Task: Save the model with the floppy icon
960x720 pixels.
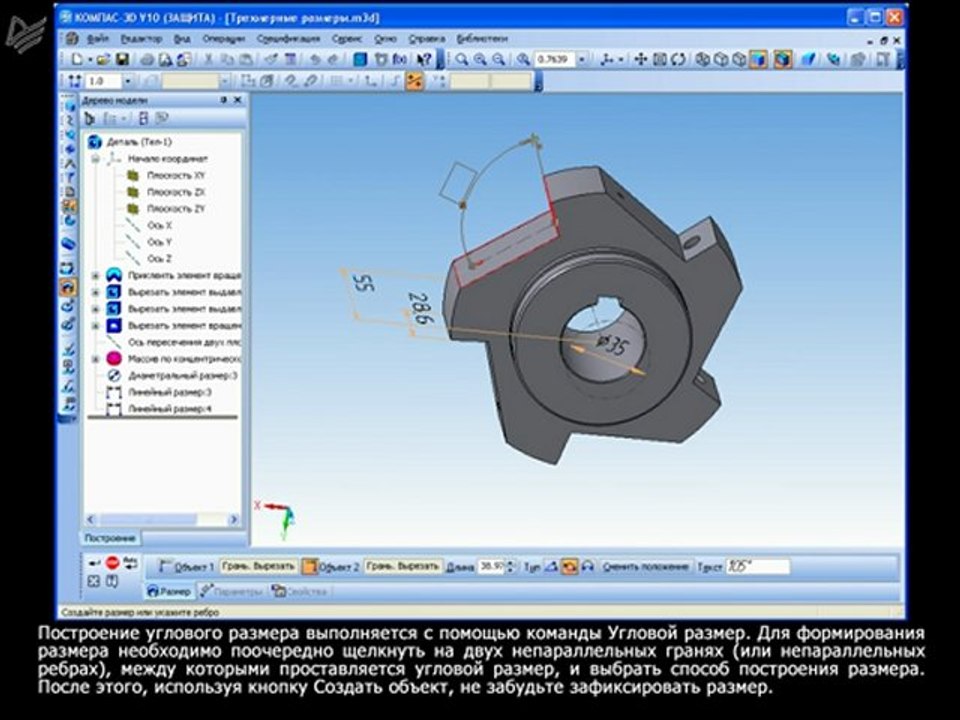Action: 122,59
